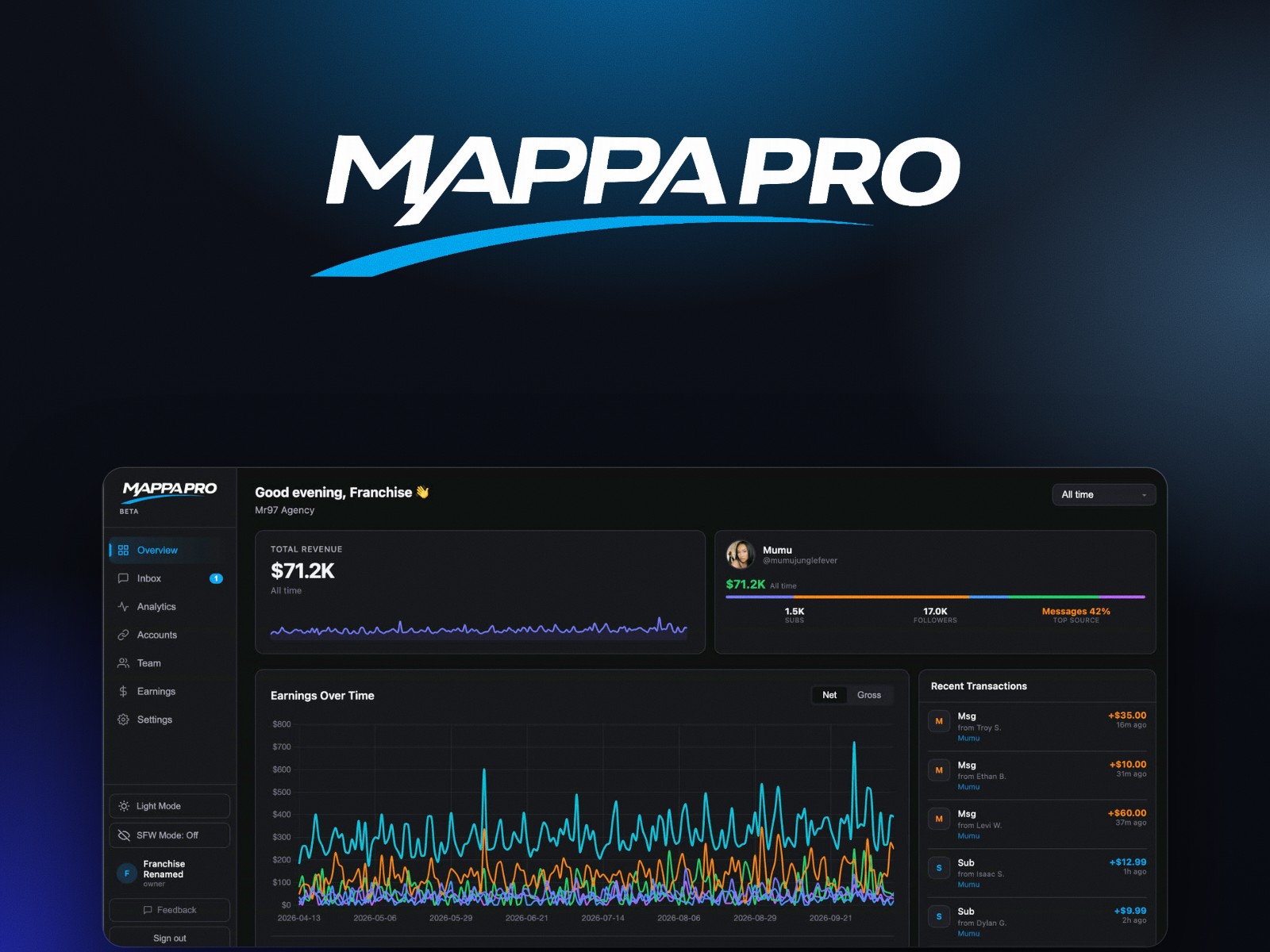Screen dimensions: 1270x952
Task: Switch chart to Gross earnings
Action: (869, 695)
